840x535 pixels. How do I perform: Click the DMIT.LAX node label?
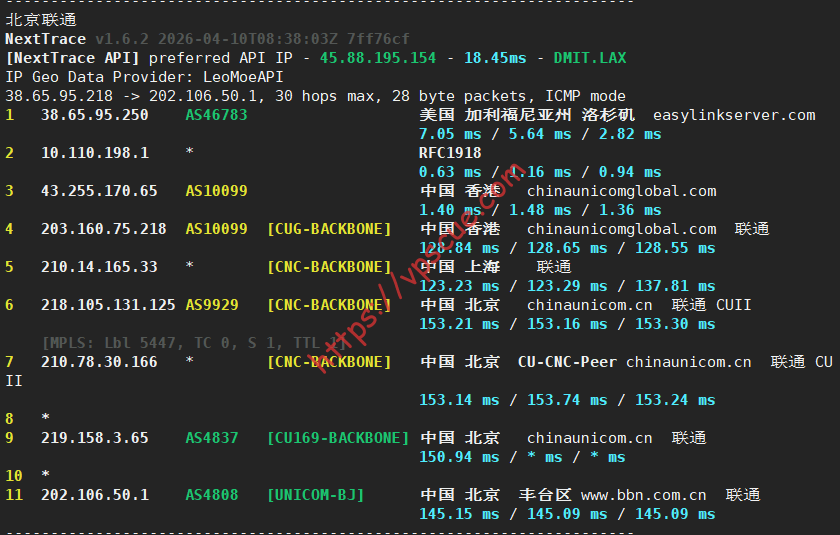pos(590,58)
